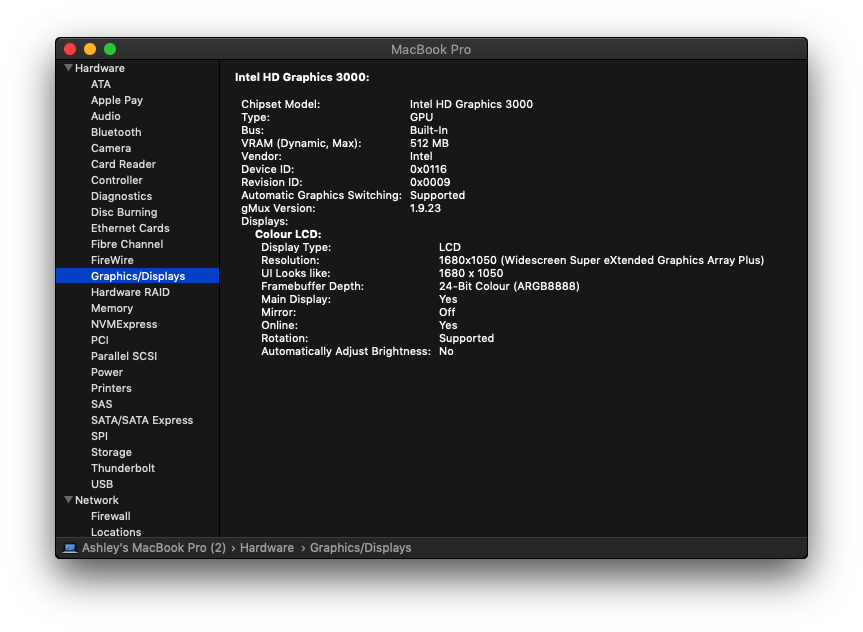863x632 pixels.
Task: Select Parallel SCSI in the sidebar
Action: (x=124, y=356)
